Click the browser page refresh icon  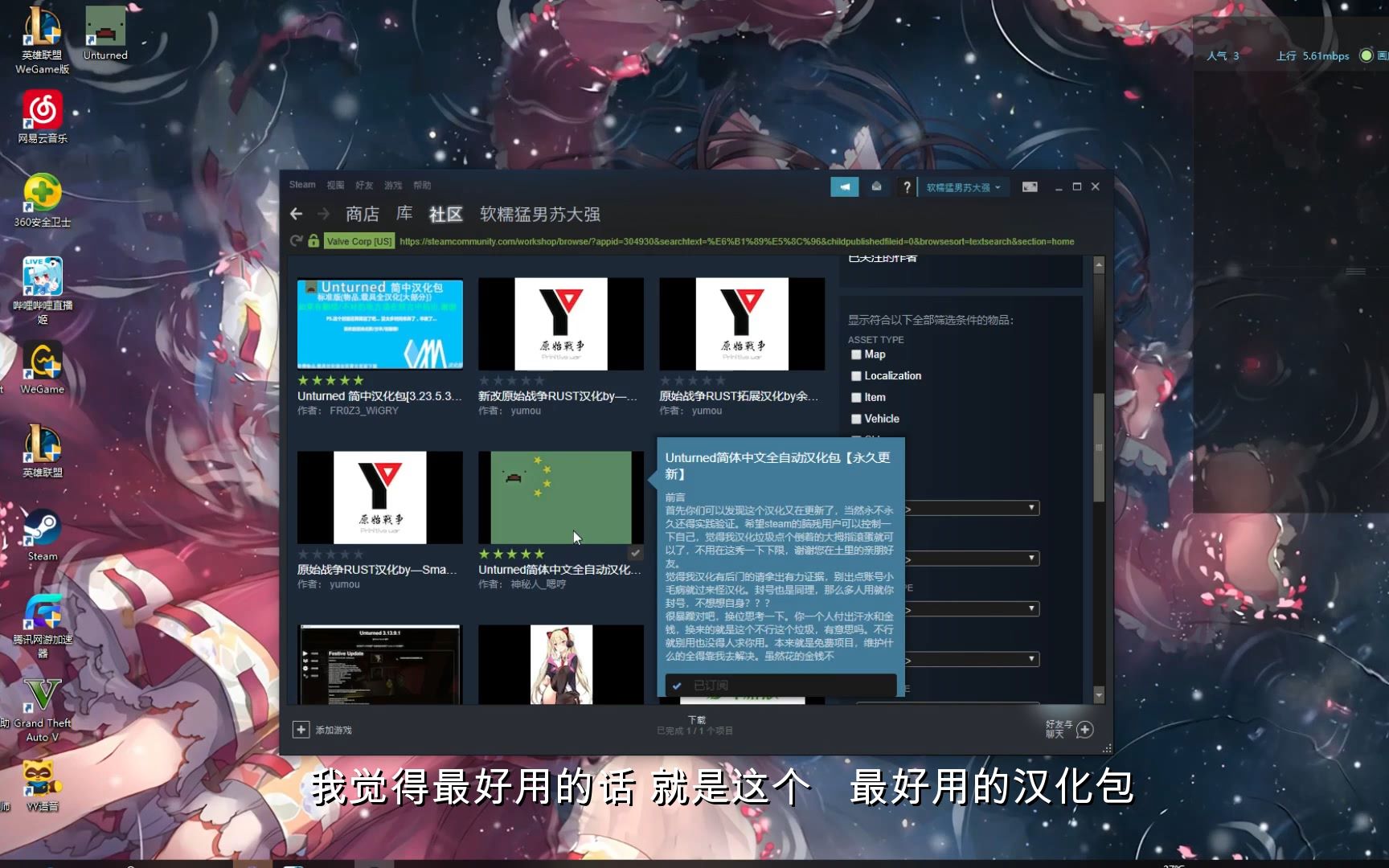pos(296,240)
